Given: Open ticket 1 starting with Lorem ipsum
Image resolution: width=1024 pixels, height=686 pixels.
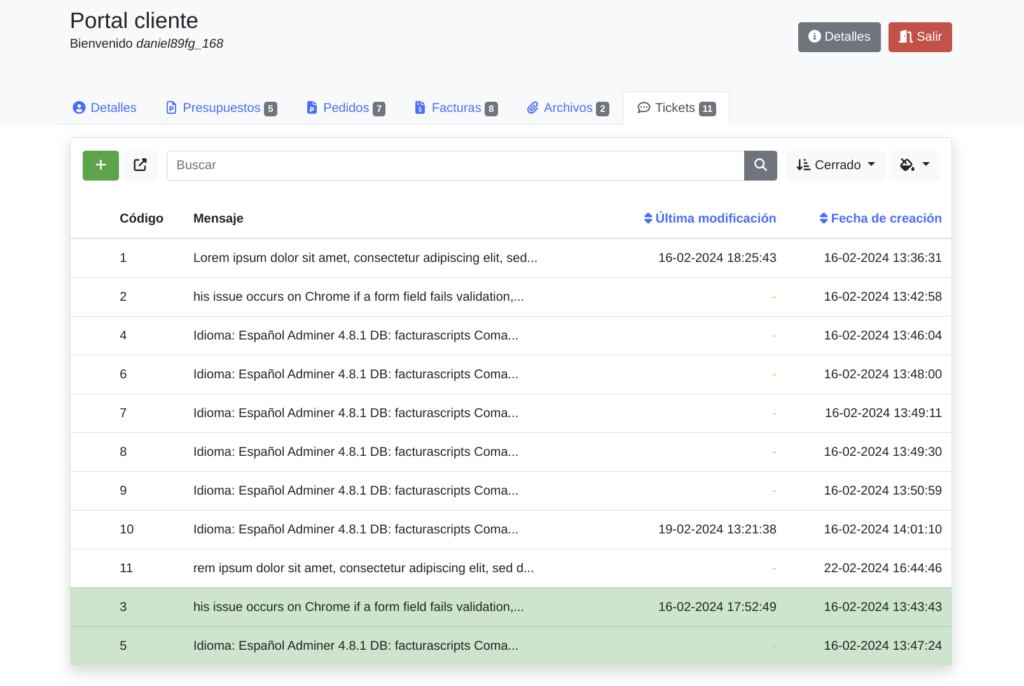Looking at the screenshot, I should tap(365, 258).
